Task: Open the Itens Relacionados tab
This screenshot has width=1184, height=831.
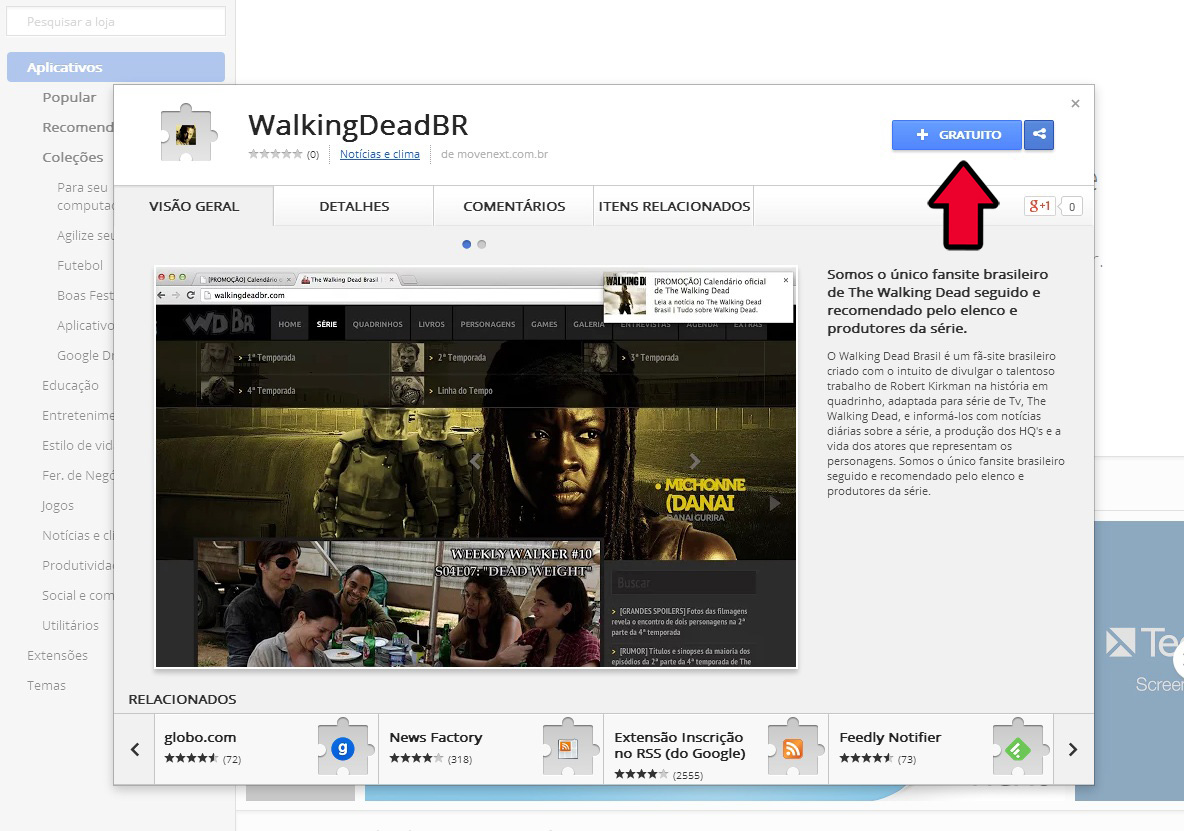Action: [674, 206]
